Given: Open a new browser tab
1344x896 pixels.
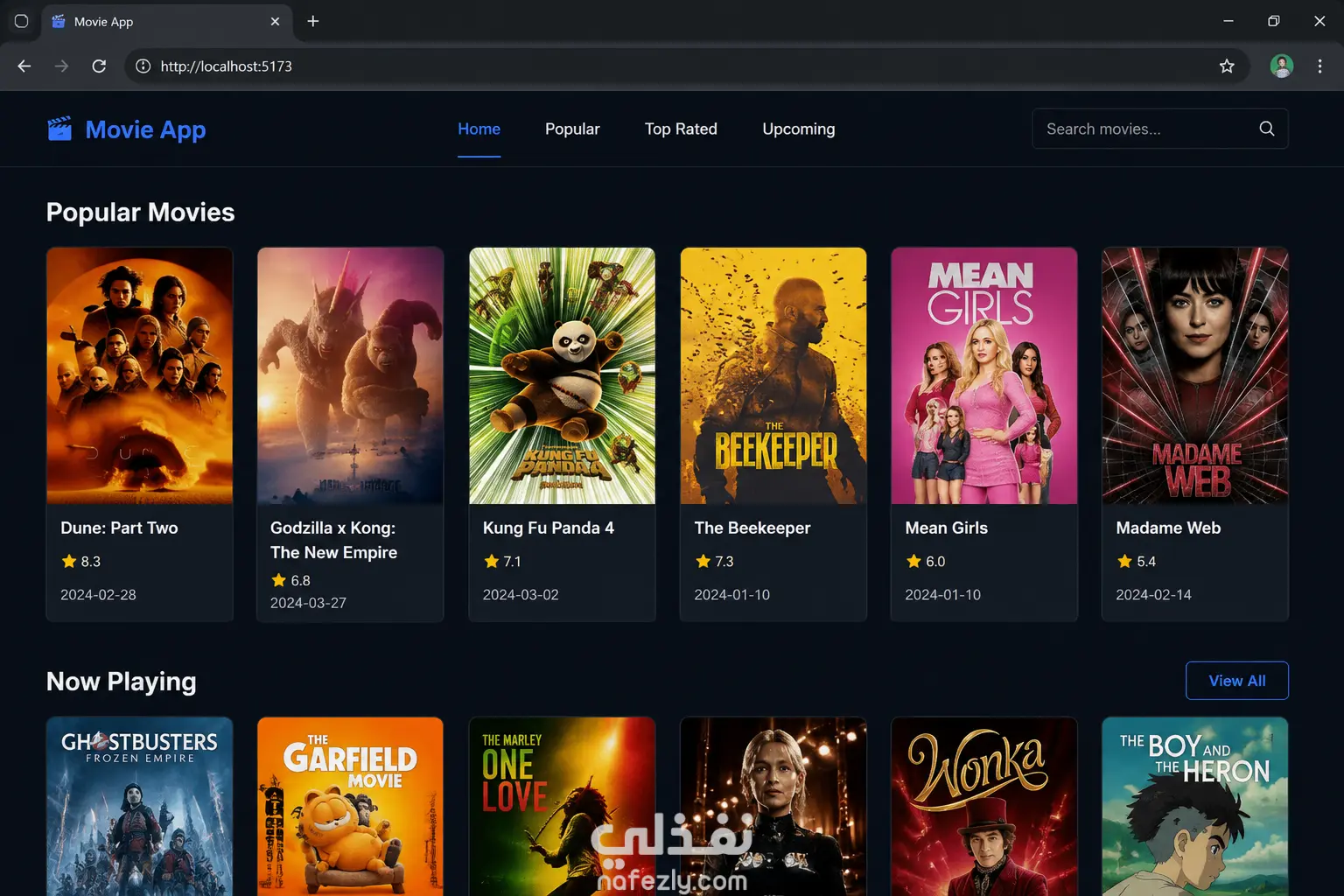Looking at the screenshot, I should (313, 21).
